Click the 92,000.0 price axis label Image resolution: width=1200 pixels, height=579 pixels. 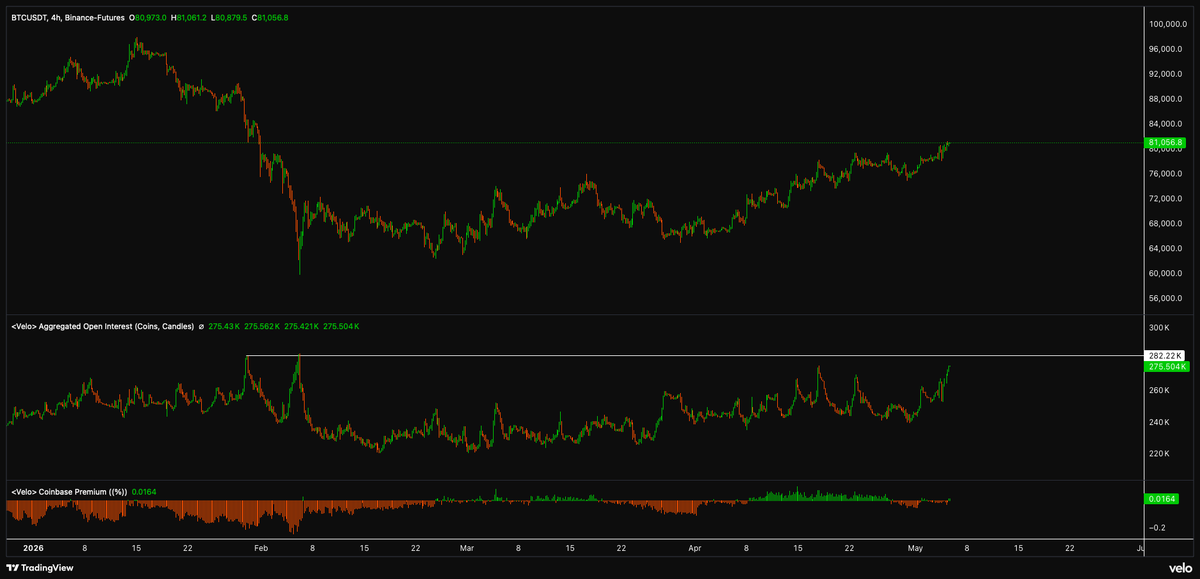(1168, 74)
